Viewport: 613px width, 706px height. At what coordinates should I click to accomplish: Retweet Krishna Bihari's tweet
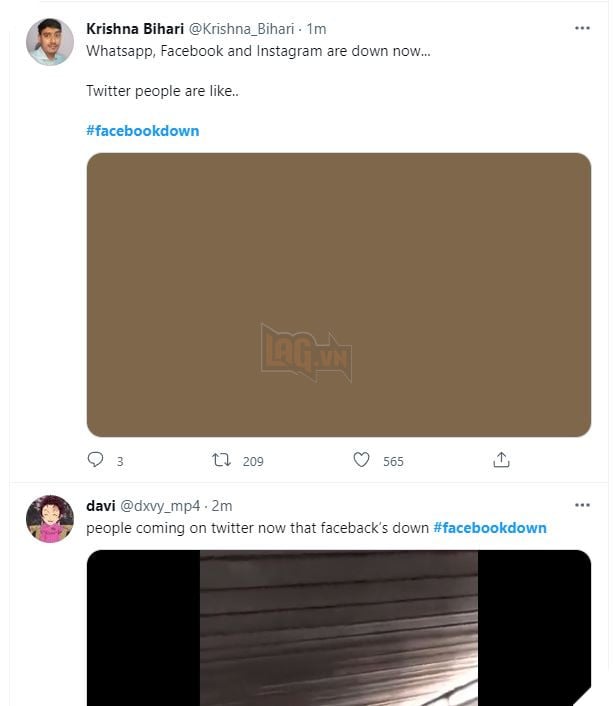(x=221, y=460)
